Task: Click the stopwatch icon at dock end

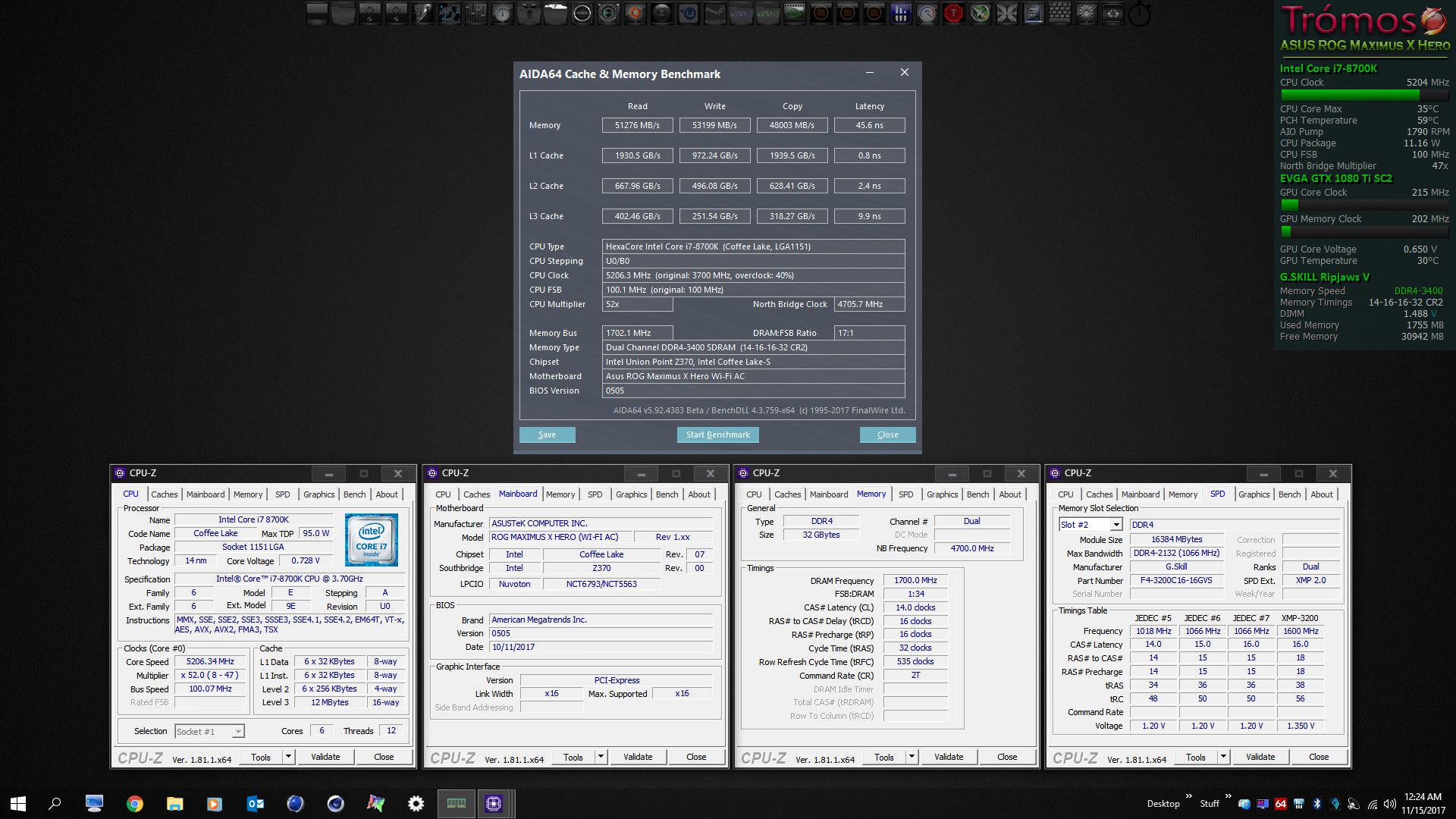Action: pos(1139,14)
